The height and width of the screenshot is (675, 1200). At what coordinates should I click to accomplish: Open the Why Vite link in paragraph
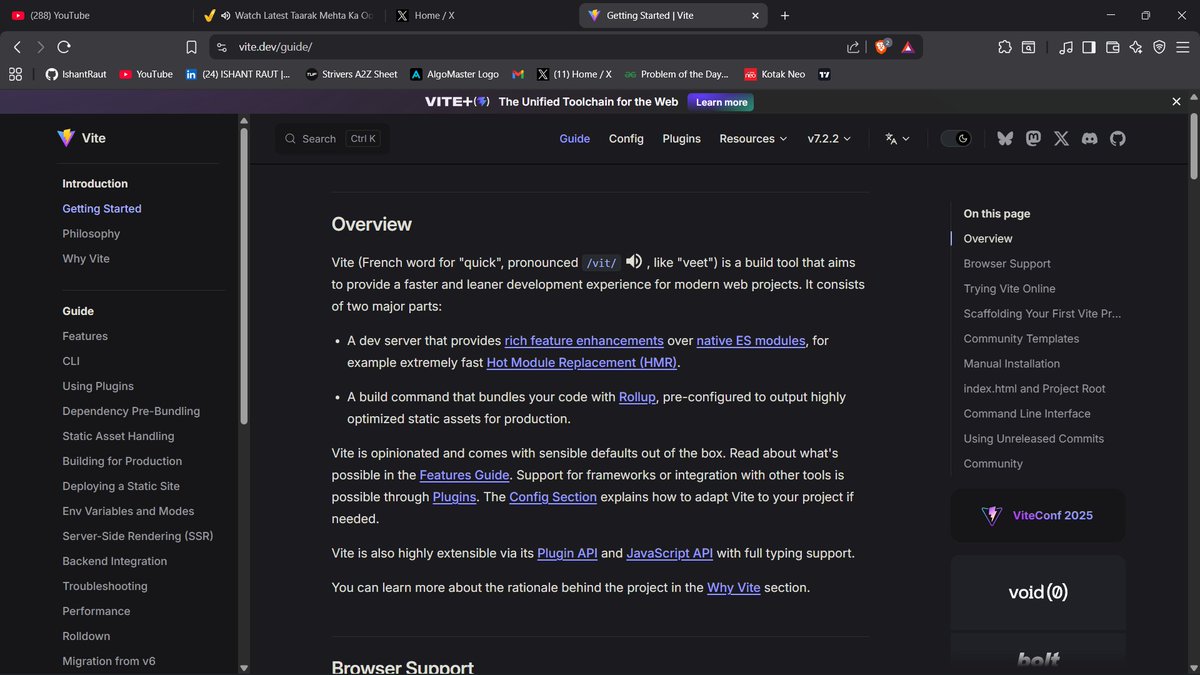click(x=734, y=588)
